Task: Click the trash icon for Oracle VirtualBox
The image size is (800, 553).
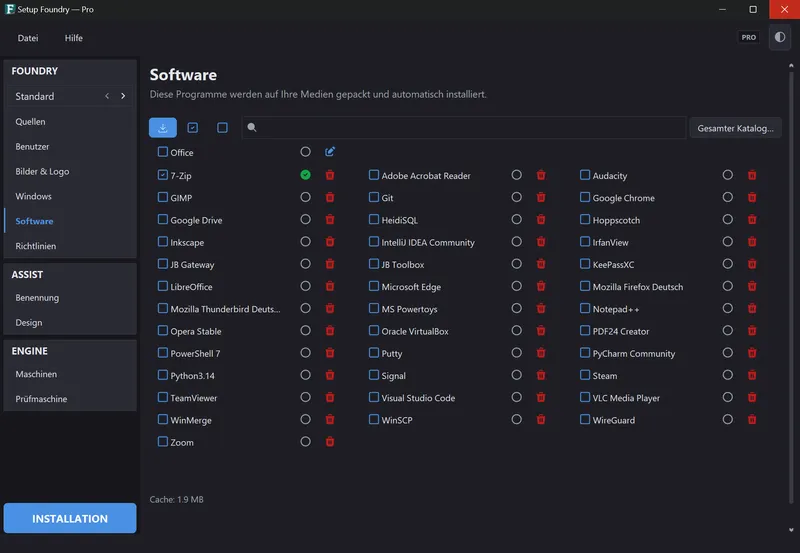Action: pyautogui.click(x=541, y=331)
